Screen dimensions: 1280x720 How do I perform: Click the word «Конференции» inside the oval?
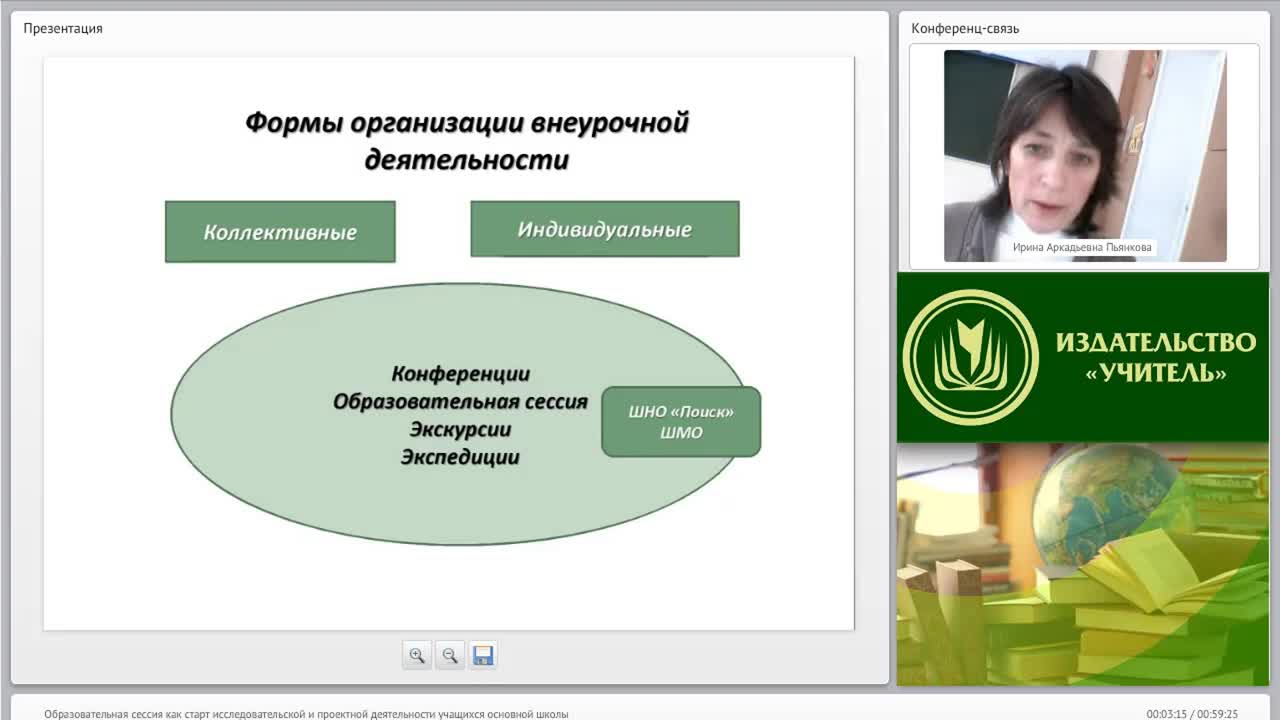pos(461,374)
